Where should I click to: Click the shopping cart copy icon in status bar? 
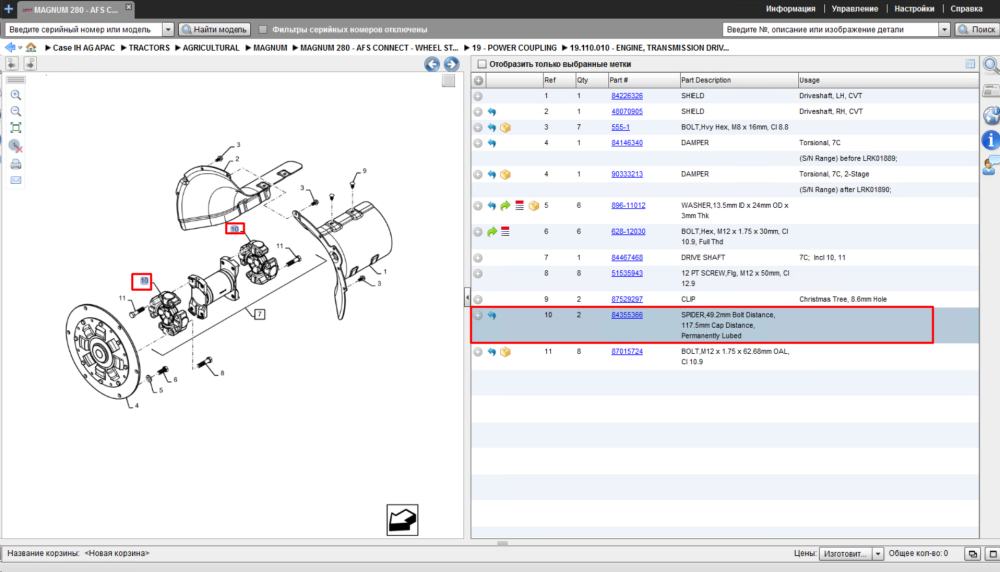click(x=973, y=554)
